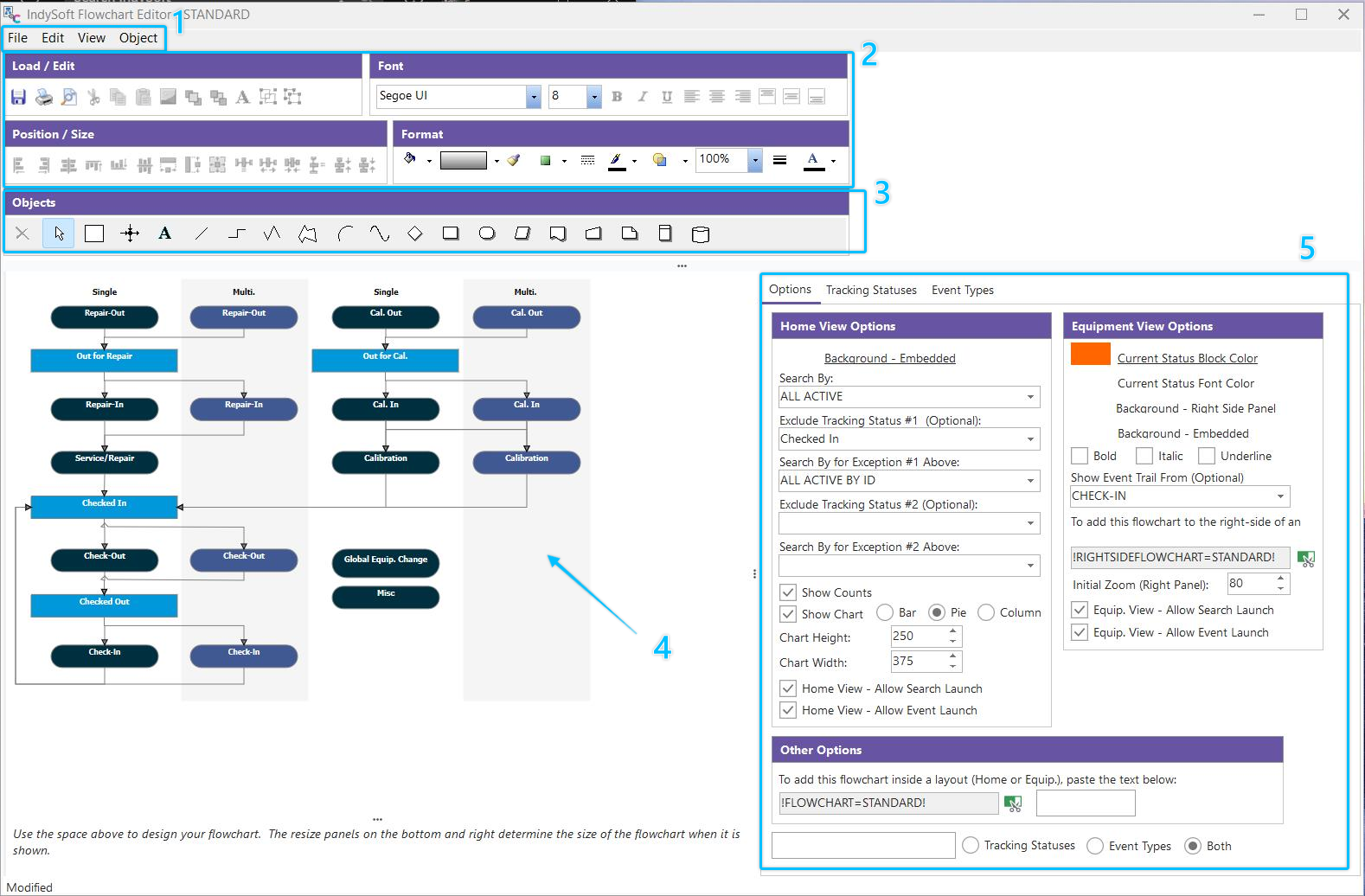Open the Object menu

pos(138,38)
